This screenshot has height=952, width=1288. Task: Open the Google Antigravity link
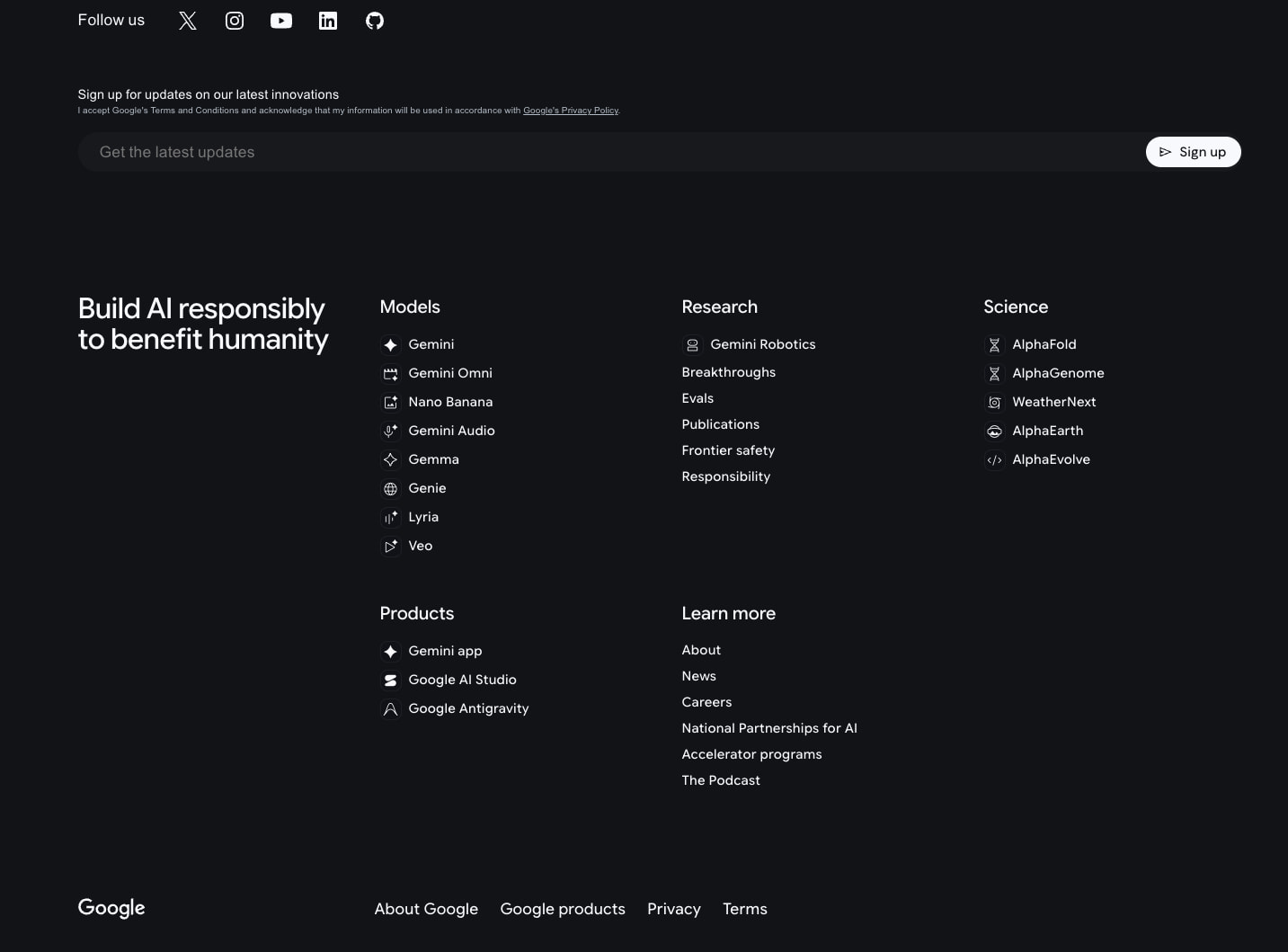[468, 708]
